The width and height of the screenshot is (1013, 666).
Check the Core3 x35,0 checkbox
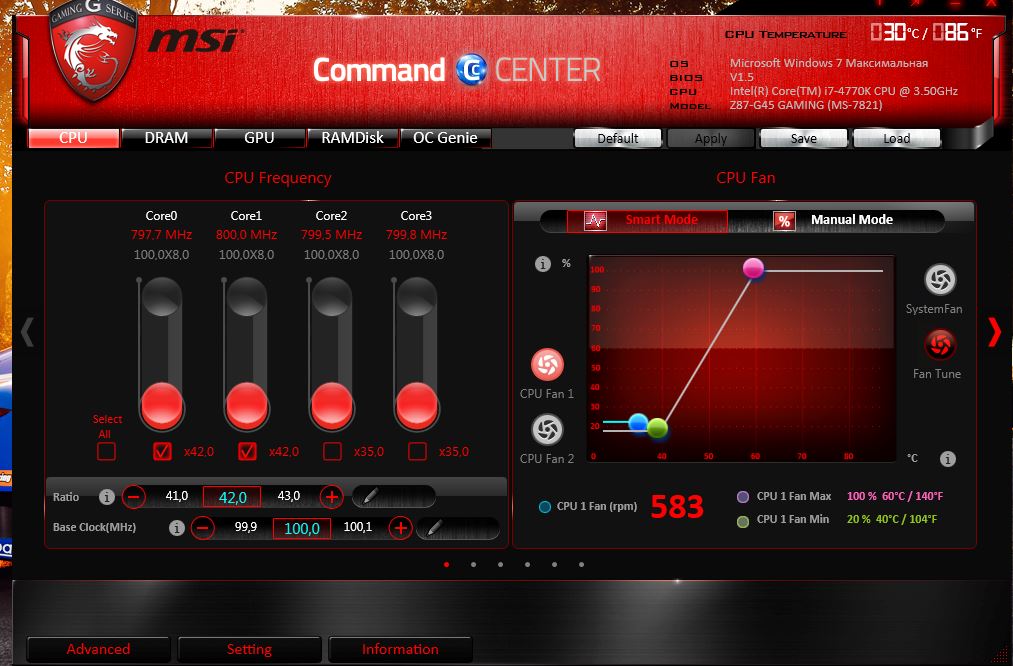417,451
